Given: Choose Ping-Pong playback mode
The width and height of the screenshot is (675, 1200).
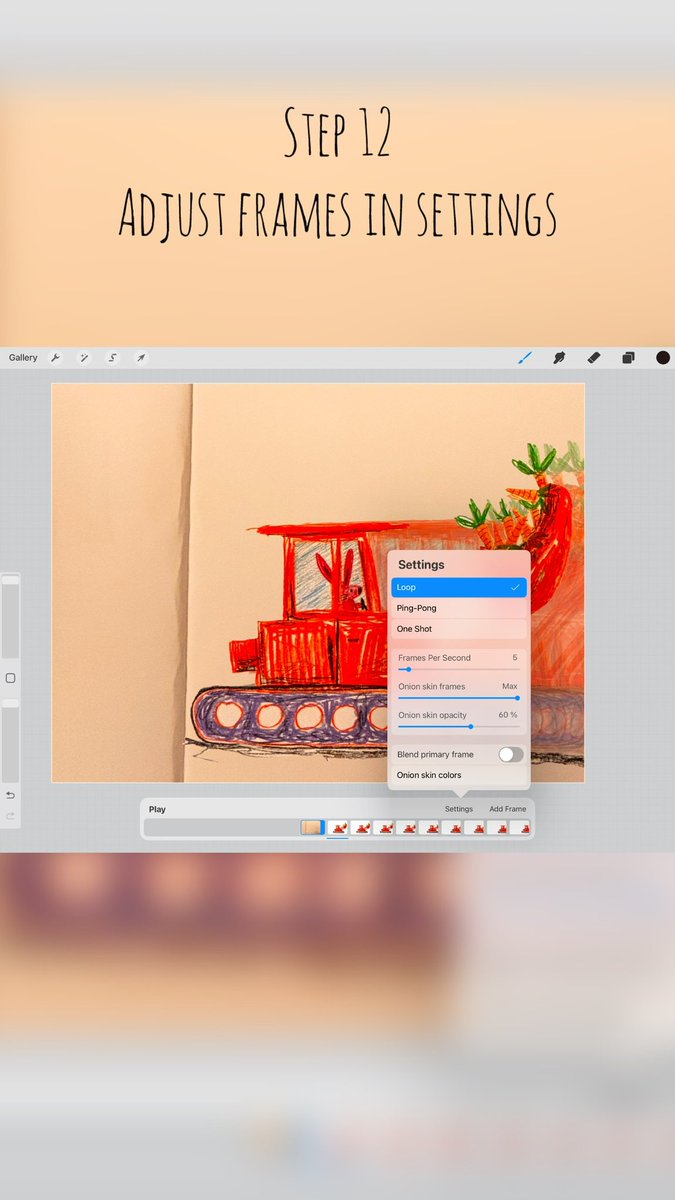Looking at the screenshot, I should click(x=459, y=608).
